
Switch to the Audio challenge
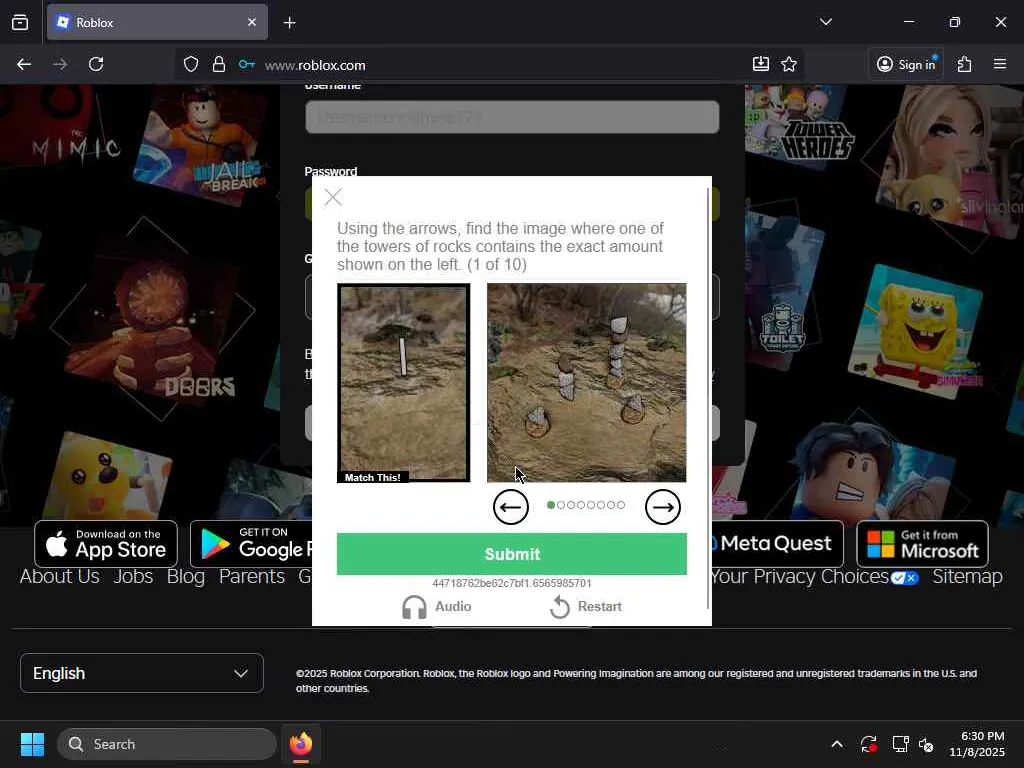click(x=436, y=607)
